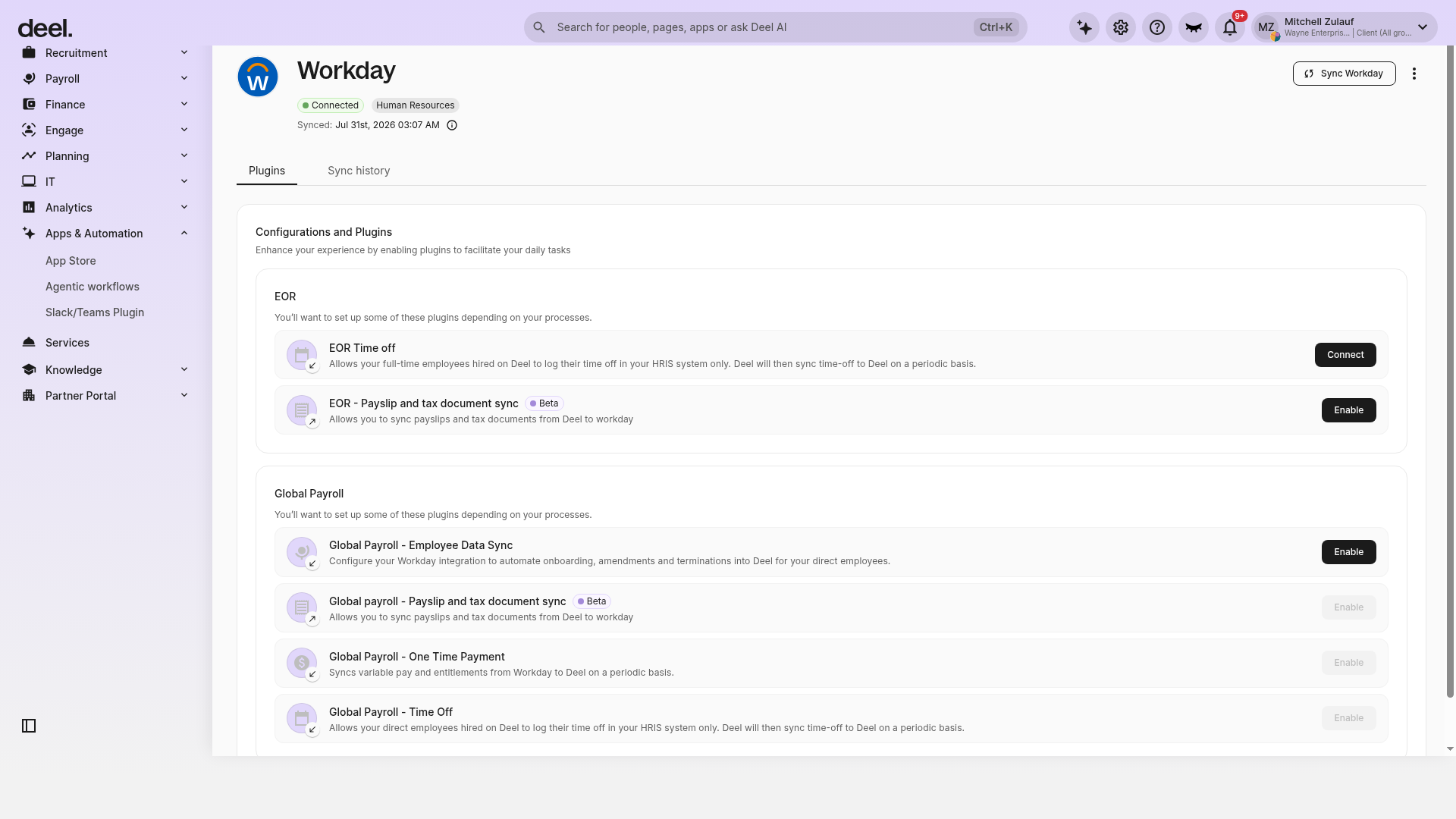Image resolution: width=1456 pixels, height=819 pixels.
Task: Open the three-dot more options menu
Action: coord(1414,74)
